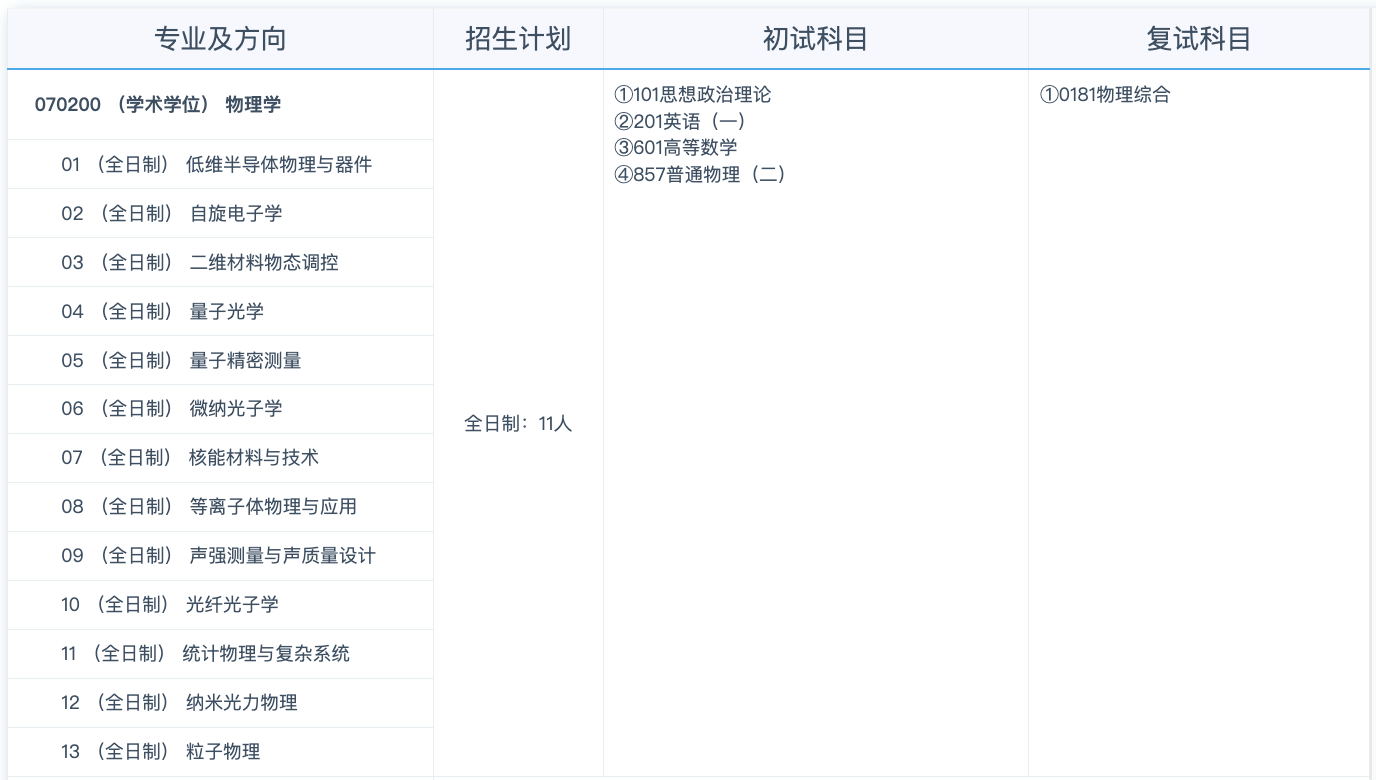Click the 初试科目 column header
This screenshot has height=780, width=1376.
point(815,39)
